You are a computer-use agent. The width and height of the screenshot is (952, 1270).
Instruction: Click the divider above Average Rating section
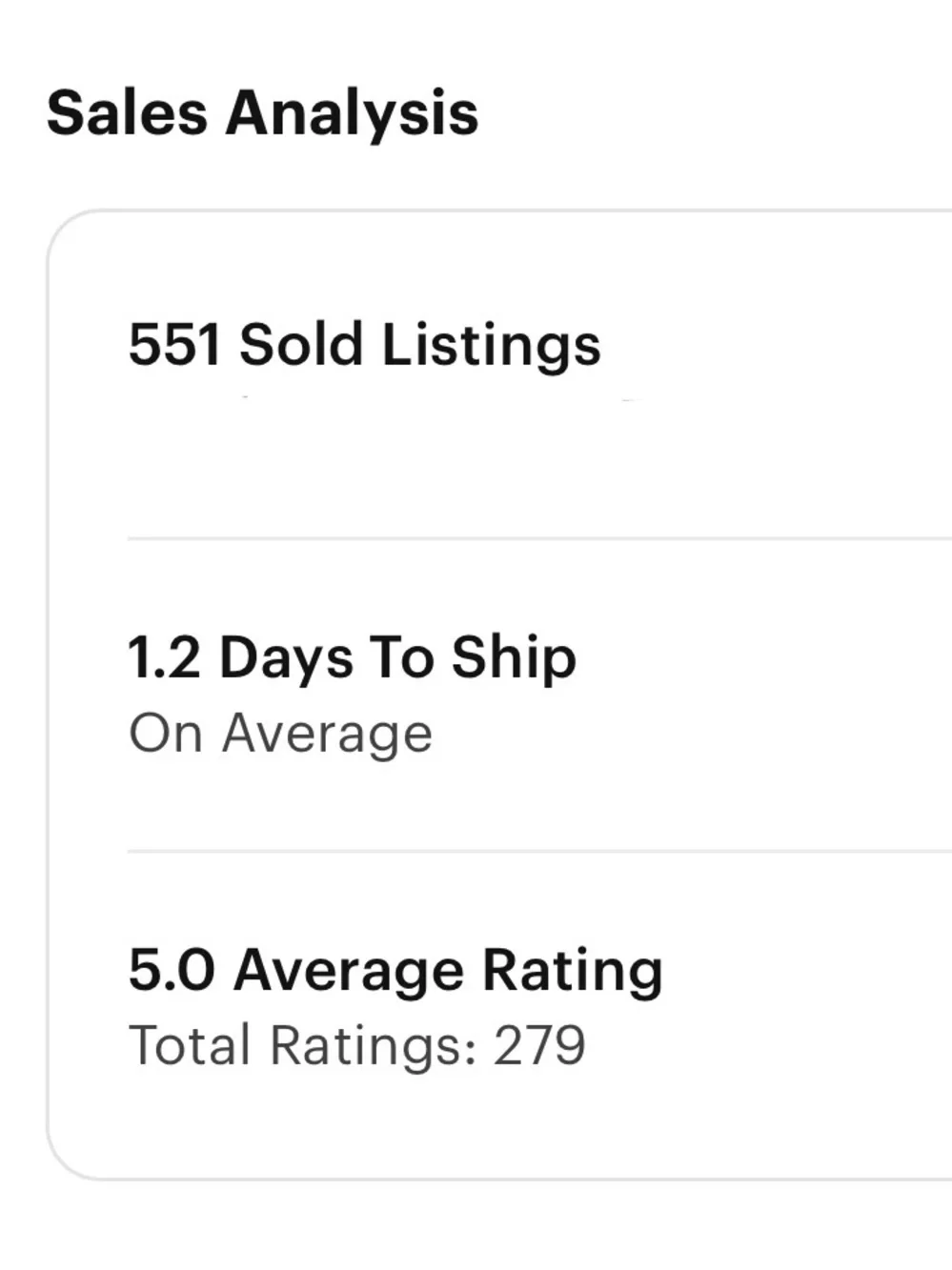[539, 851]
